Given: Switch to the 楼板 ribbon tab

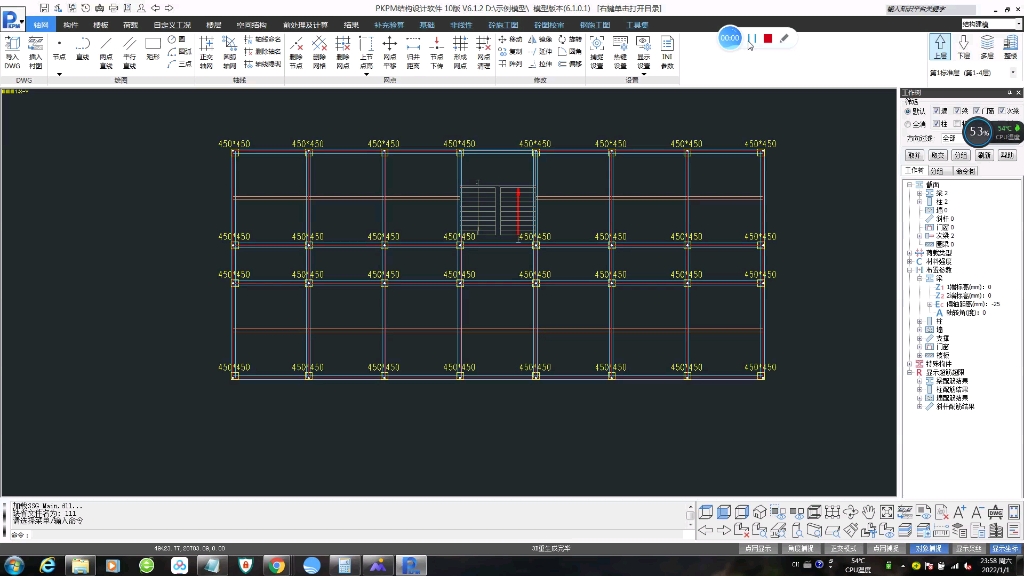Looking at the screenshot, I should [x=101, y=24].
